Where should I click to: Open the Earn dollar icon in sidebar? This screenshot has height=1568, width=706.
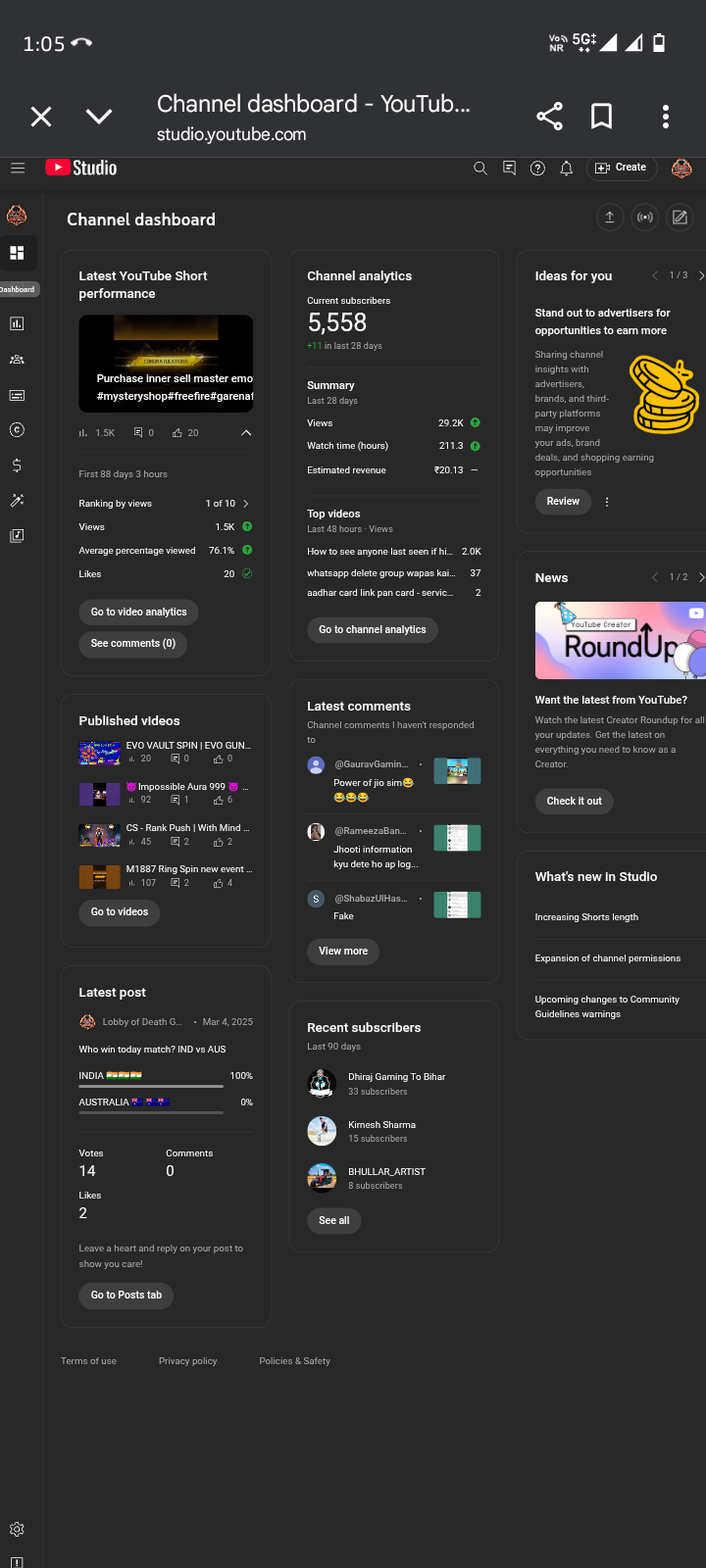pos(17,465)
